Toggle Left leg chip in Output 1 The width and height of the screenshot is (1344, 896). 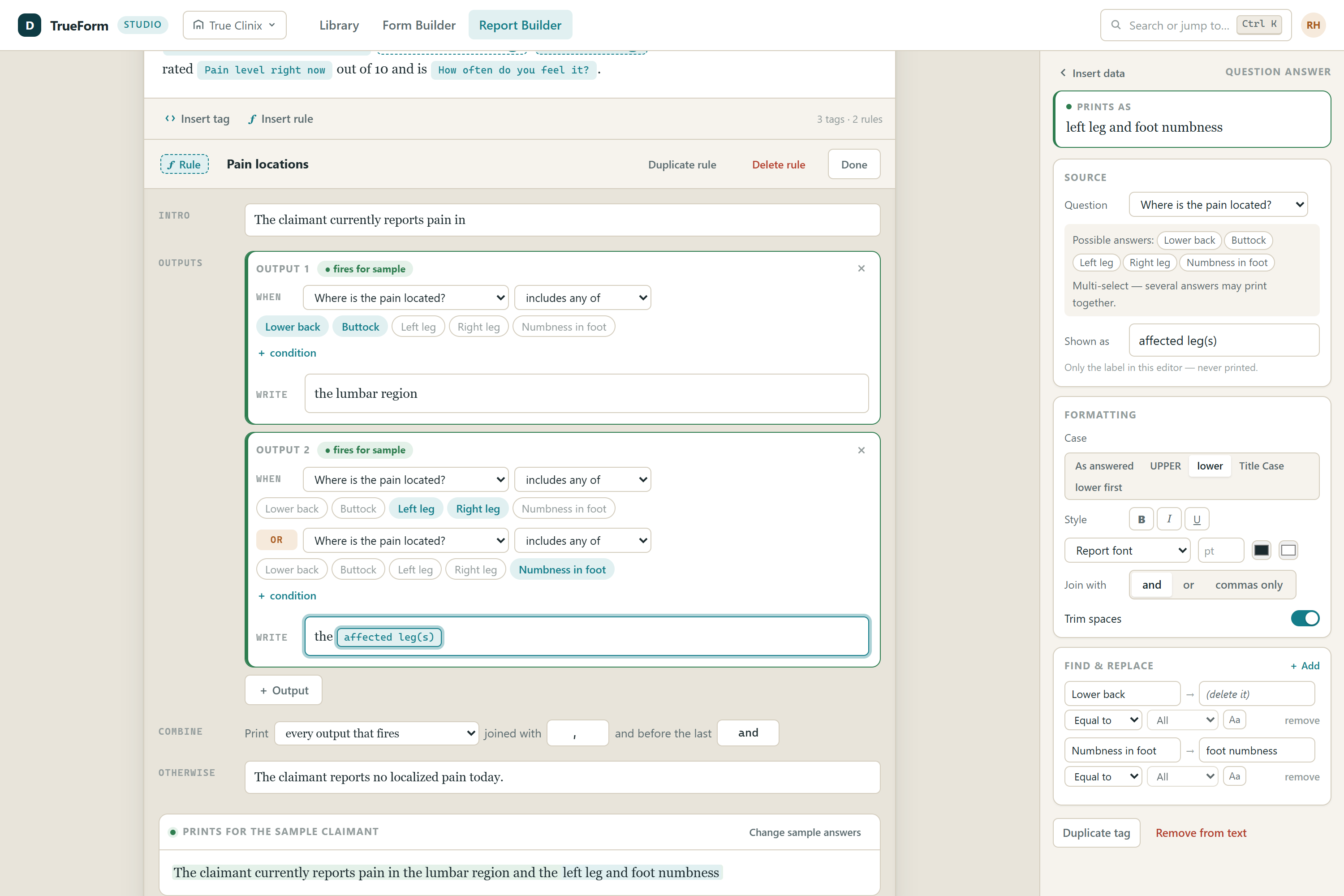[x=418, y=327]
